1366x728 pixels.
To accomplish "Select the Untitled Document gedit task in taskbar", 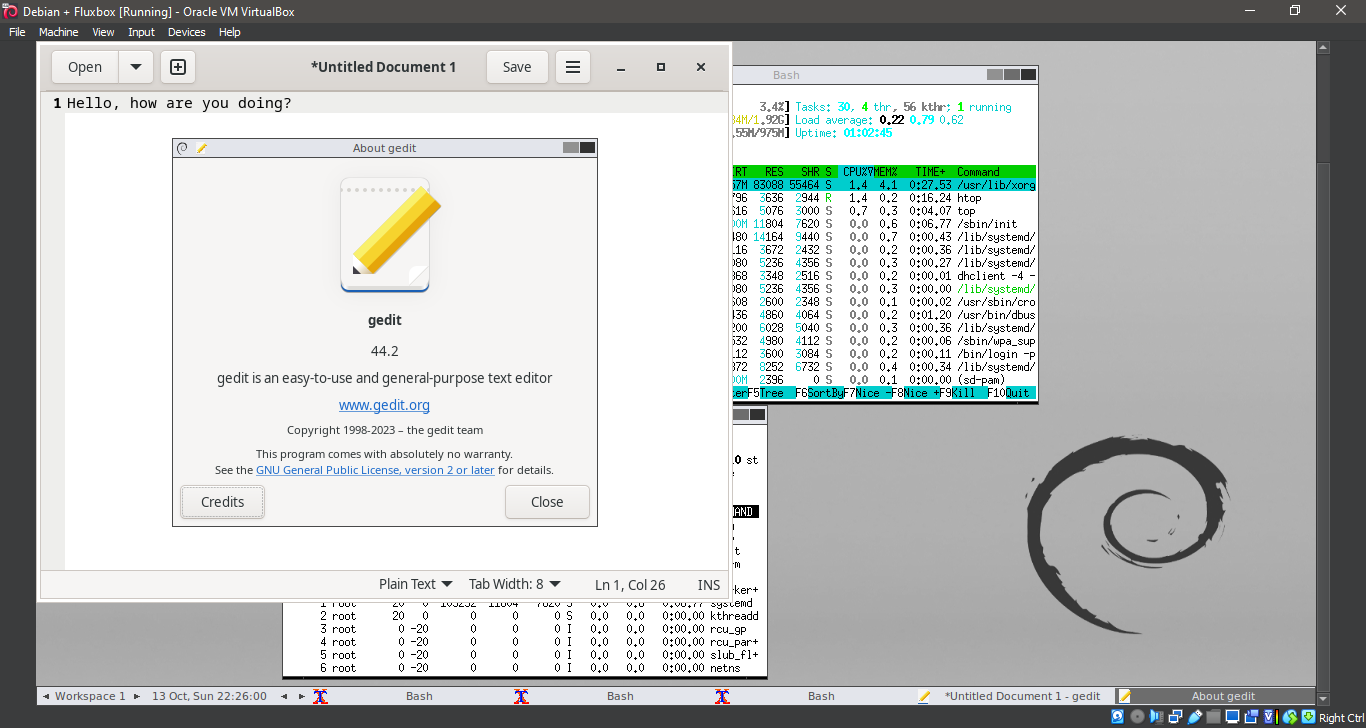I will point(1022,695).
